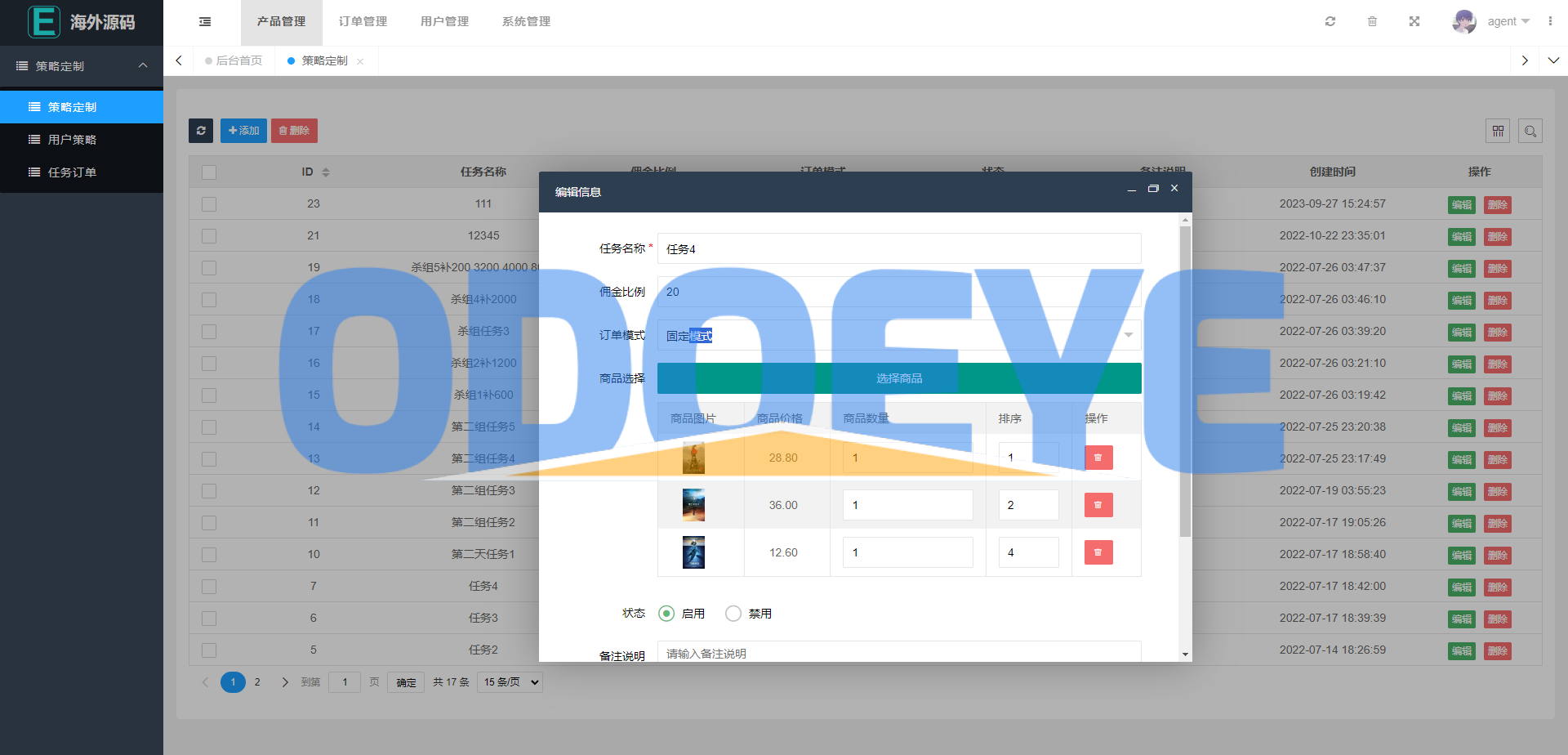Switch to the 订单管理 top menu
This screenshot has height=755, width=1568.
click(x=363, y=22)
